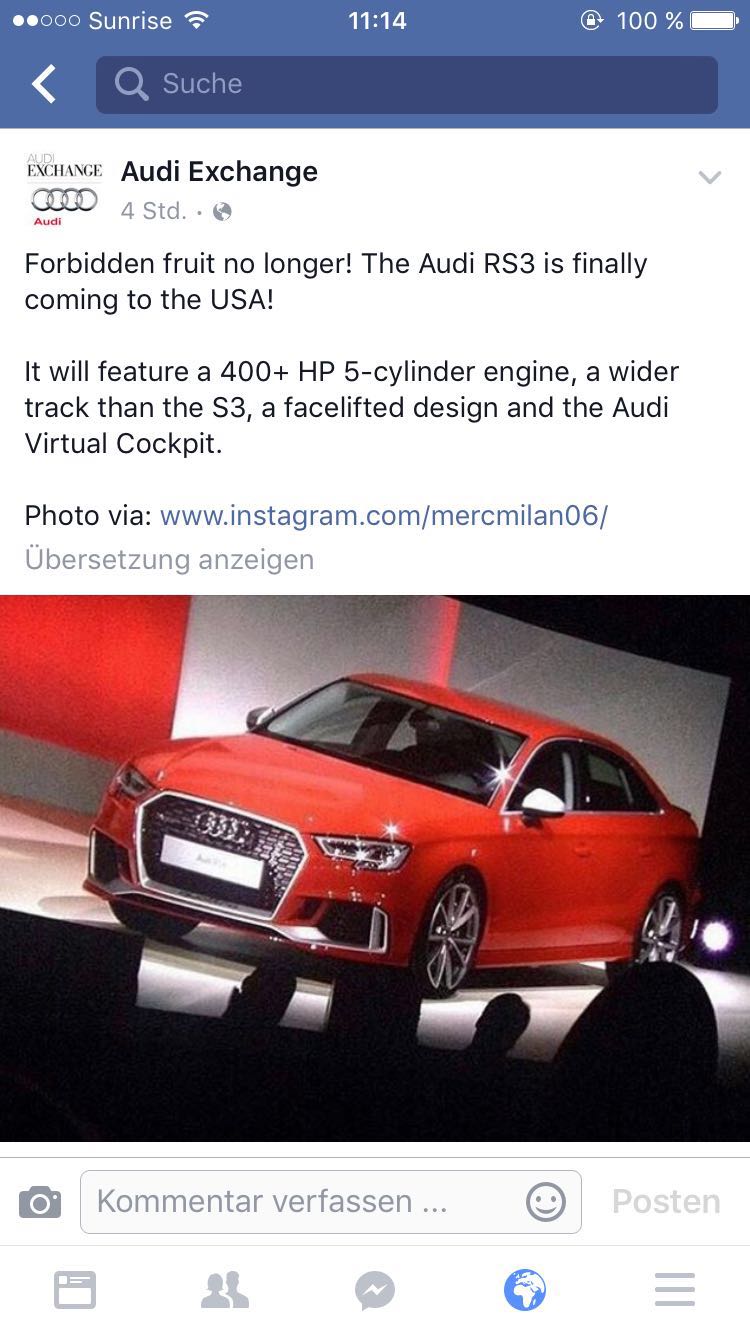Tap the Posten button
Screen dimensions: 750x1334
click(x=666, y=1201)
